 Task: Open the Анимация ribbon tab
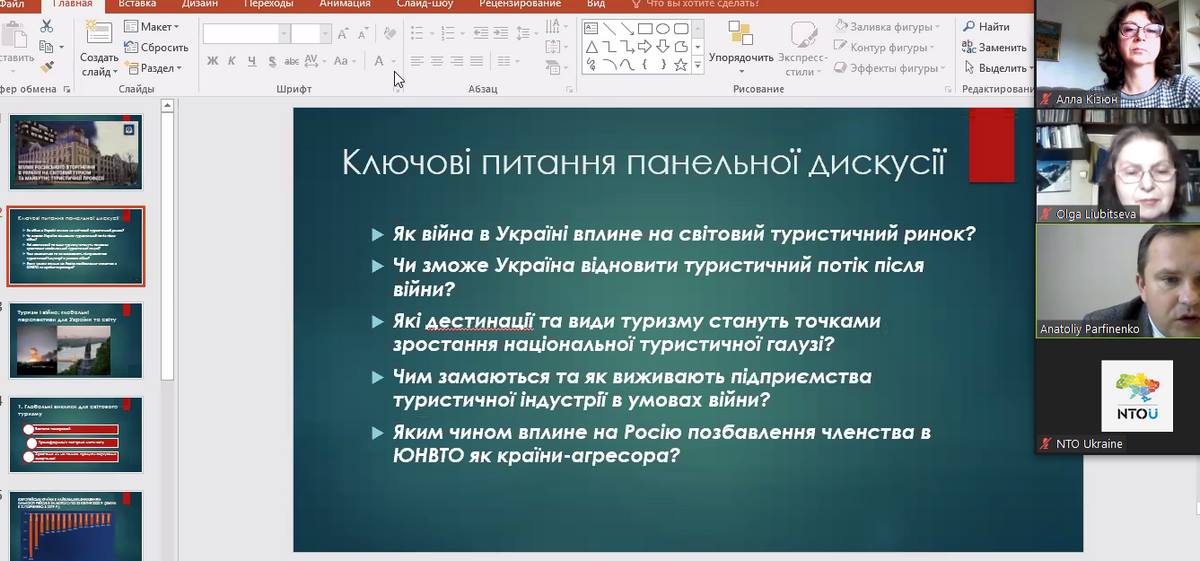coord(344,4)
